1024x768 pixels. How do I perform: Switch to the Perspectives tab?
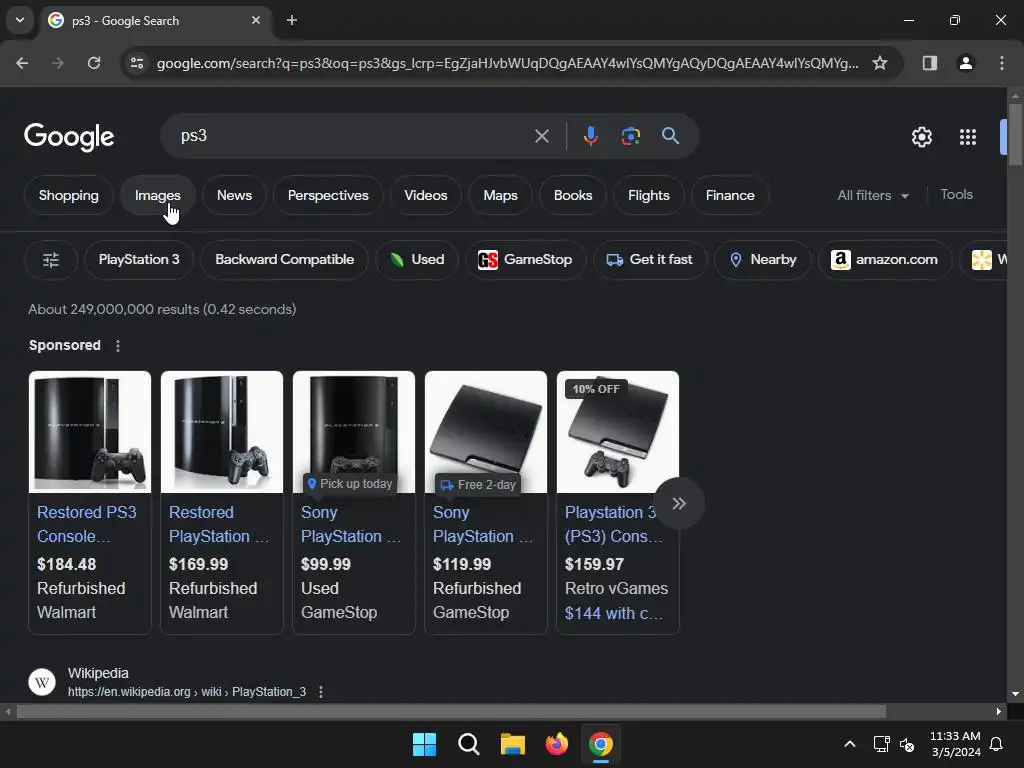point(328,195)
